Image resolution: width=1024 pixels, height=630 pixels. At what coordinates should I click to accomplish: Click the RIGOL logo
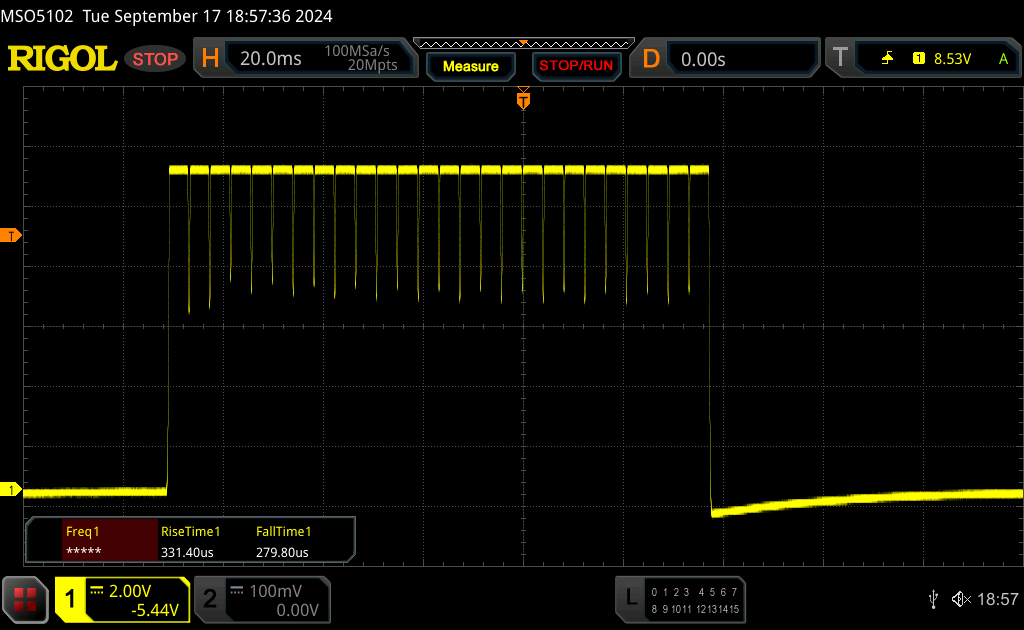[62, 59]
